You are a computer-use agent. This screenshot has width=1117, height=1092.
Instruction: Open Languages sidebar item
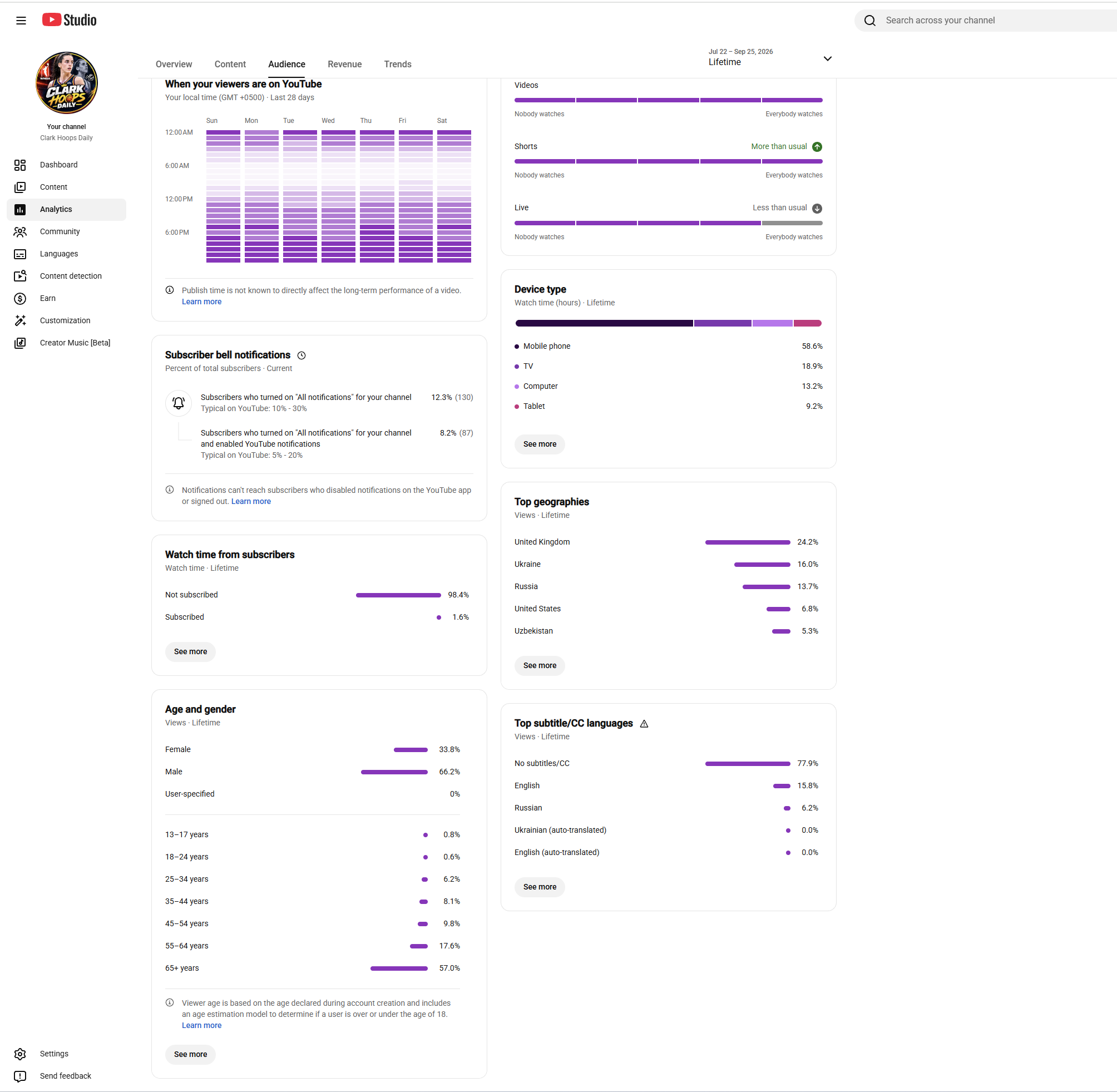67,254
